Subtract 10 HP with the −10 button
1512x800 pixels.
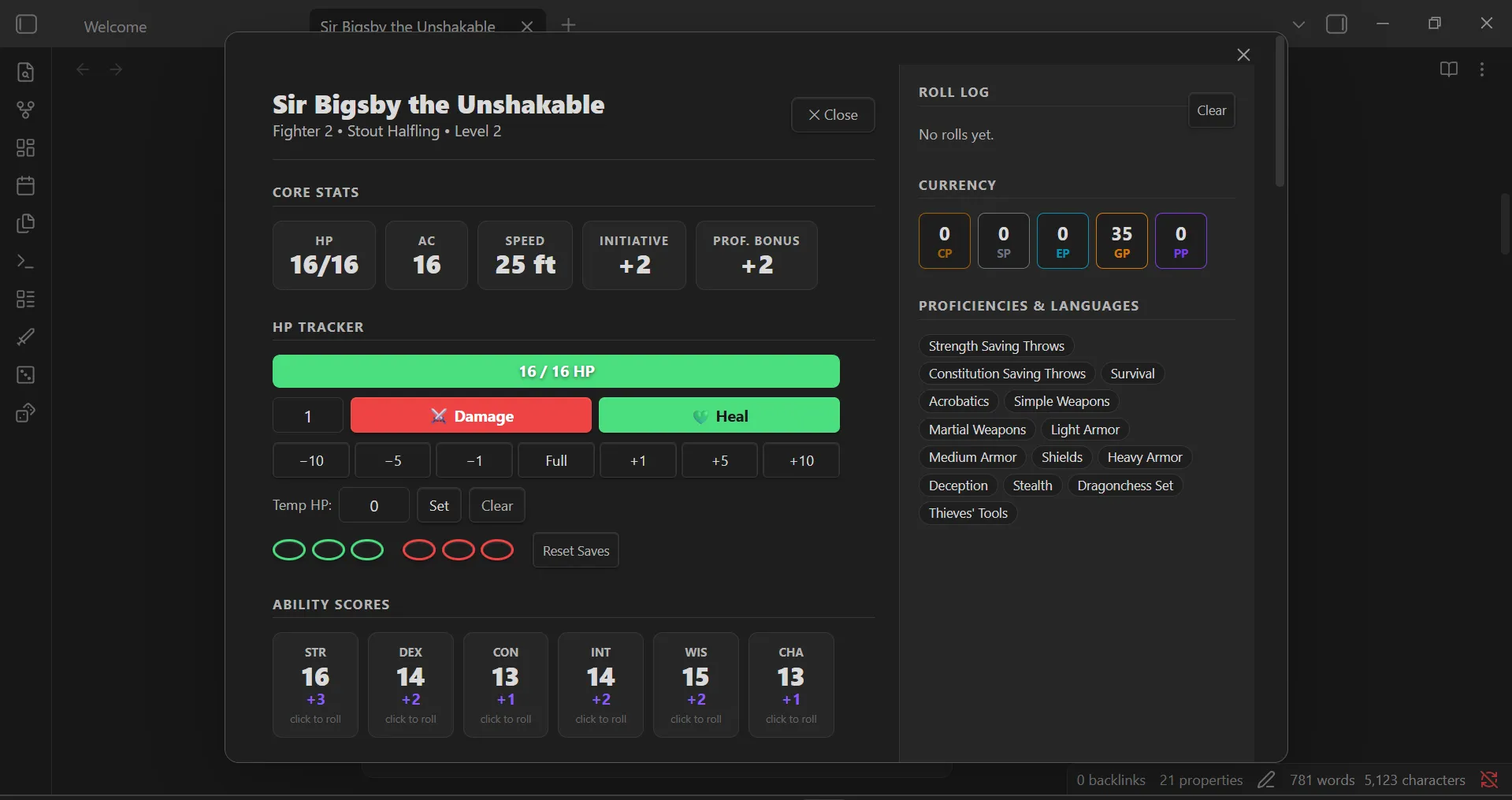pos(311,460)
